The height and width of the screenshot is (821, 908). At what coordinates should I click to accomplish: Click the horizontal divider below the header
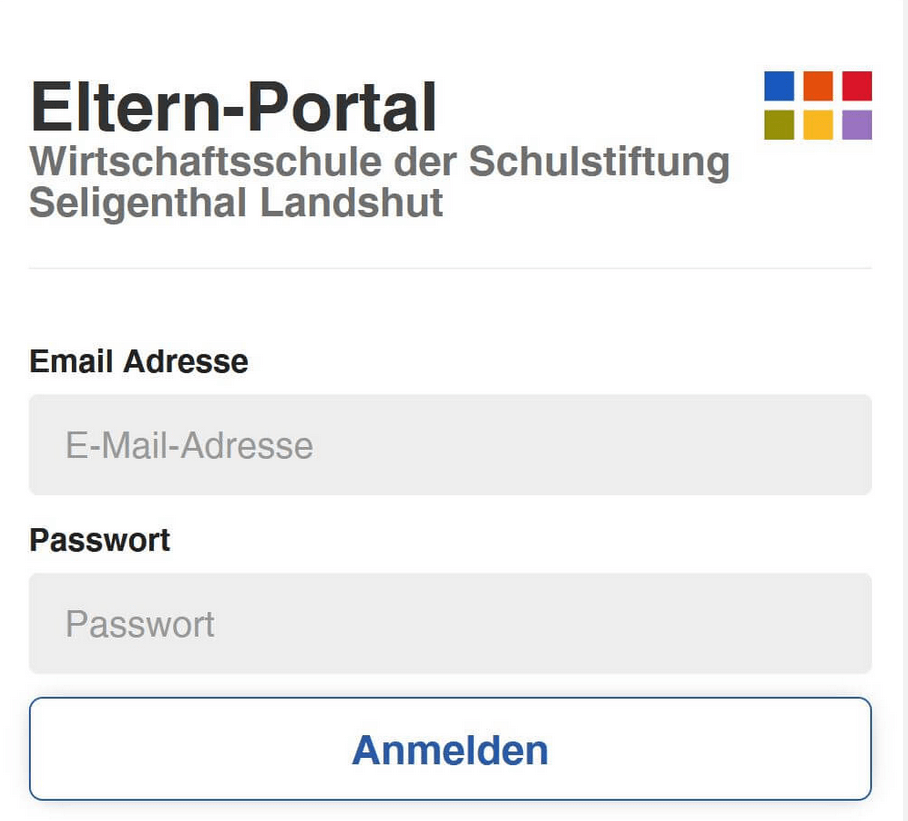tap(450, 269)
